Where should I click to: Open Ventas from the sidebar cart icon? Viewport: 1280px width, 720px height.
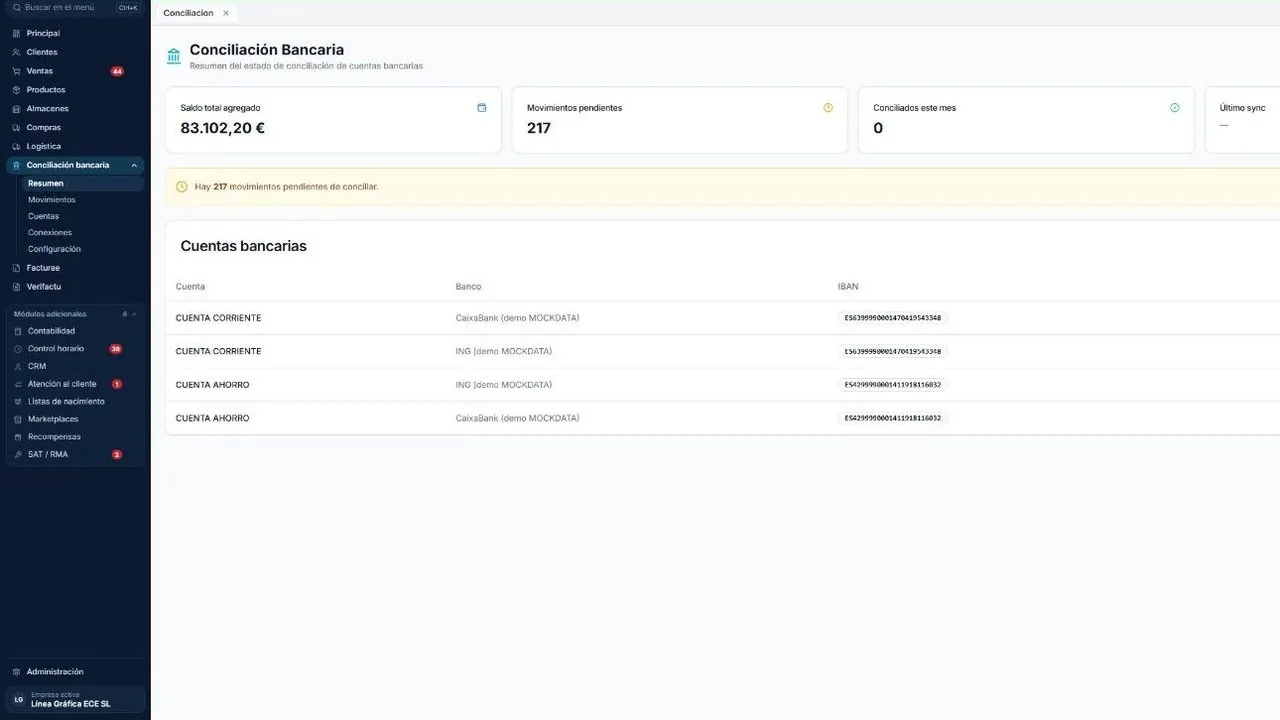(x=16, y=71)
